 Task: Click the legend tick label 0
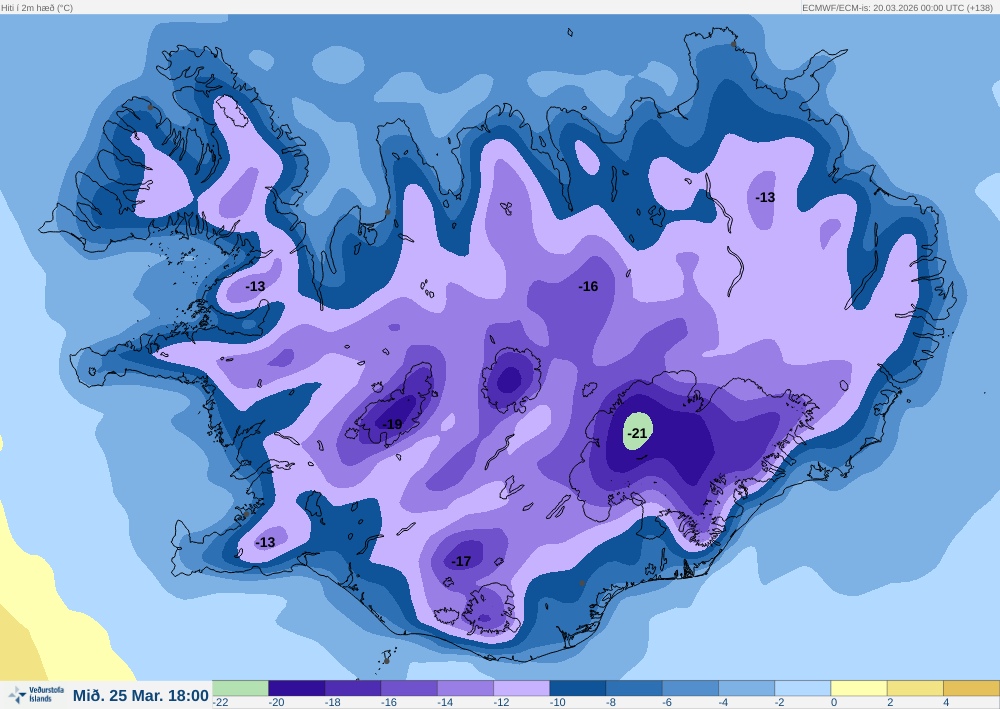[834, 703]
